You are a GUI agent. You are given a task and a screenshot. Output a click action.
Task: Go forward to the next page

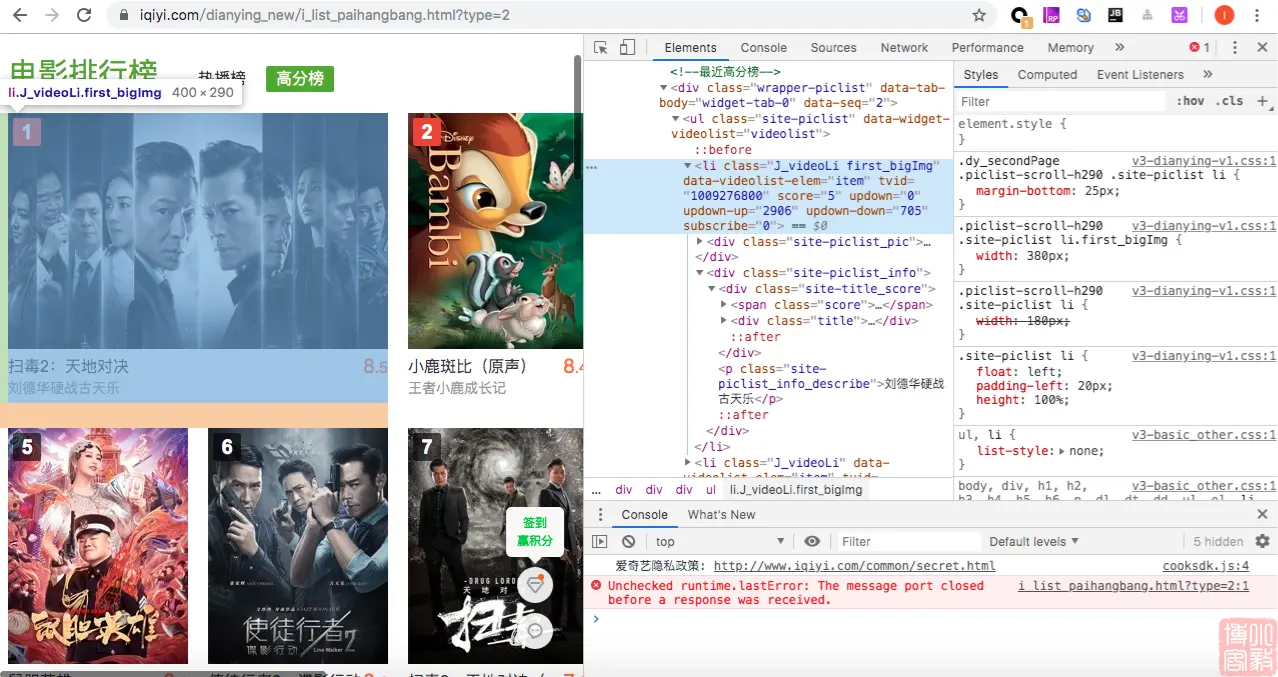[52, 15]
